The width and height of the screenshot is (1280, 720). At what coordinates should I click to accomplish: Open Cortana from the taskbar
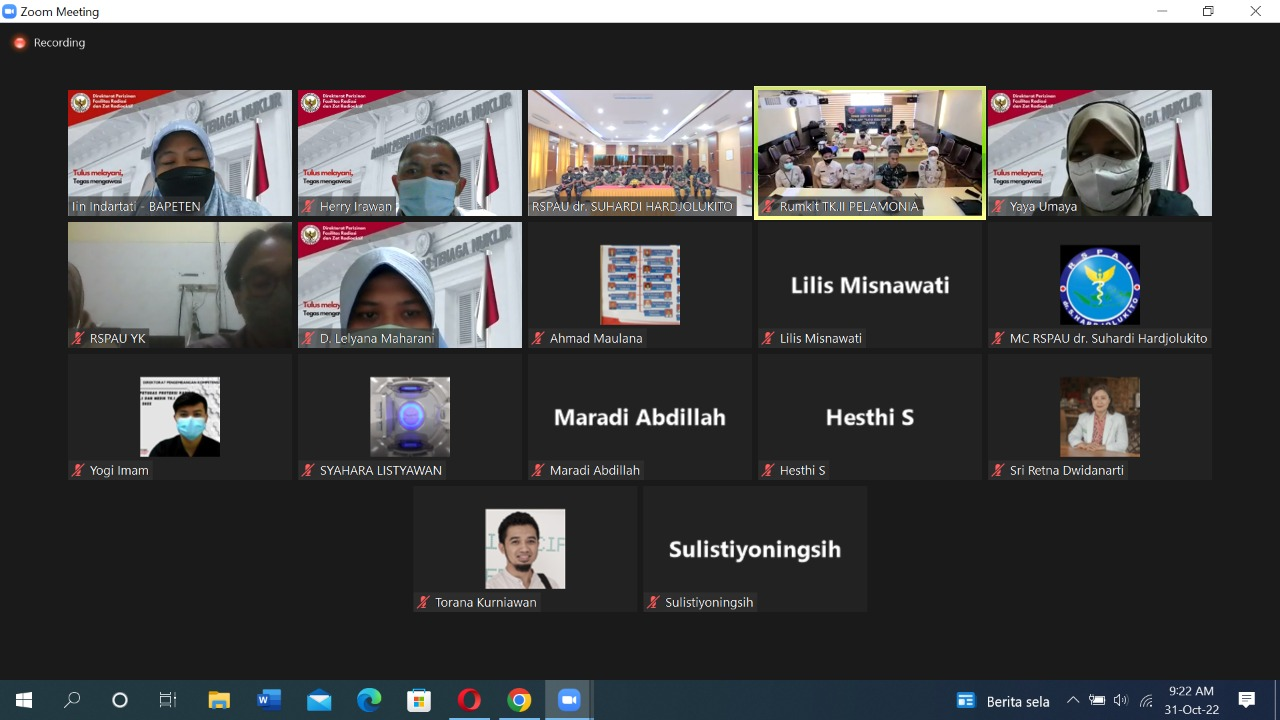point(120,700)
